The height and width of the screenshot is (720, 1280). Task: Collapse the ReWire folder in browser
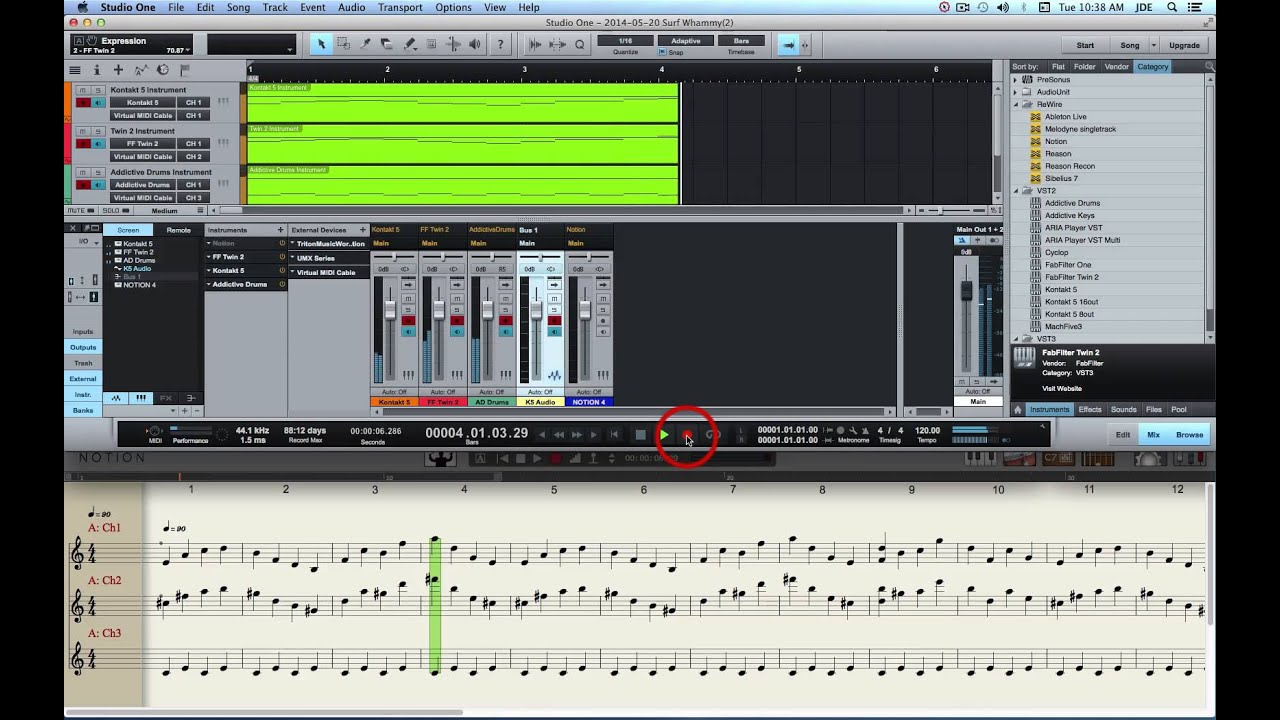[1016, 104]
